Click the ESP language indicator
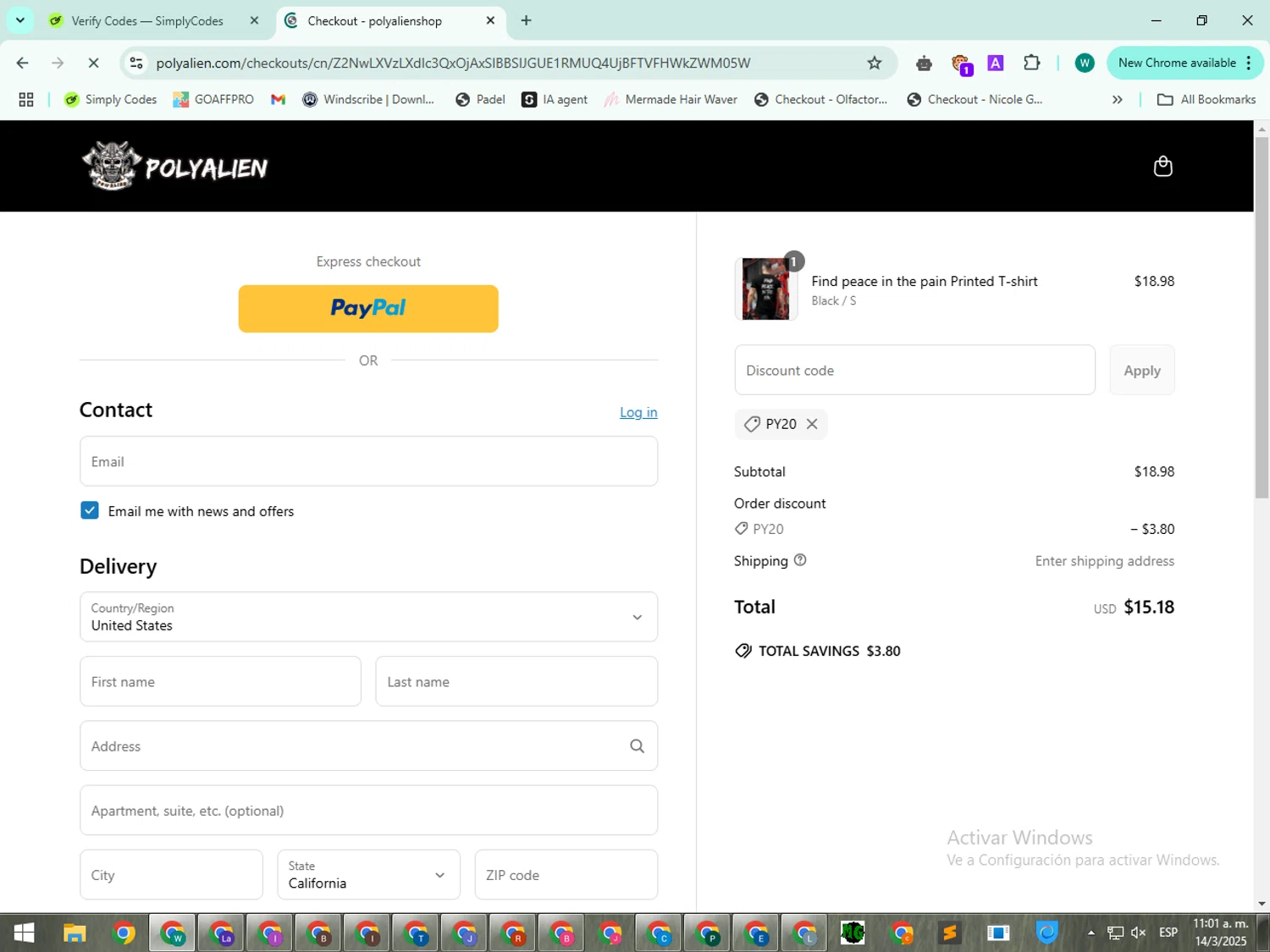1270x952 pixels. click(1168, 933)
